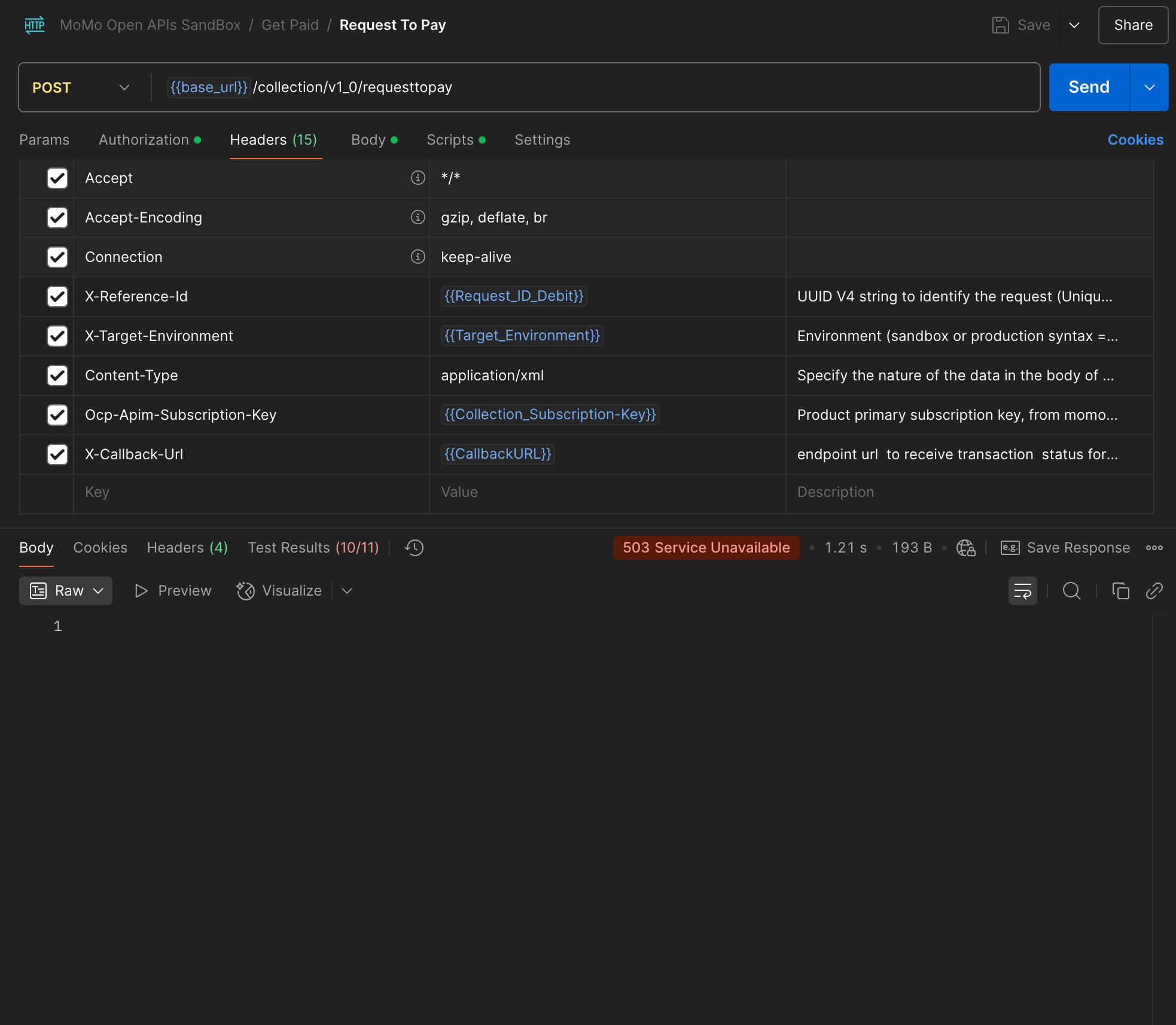Disable the X-Callback-Url header

click(57, 454)
